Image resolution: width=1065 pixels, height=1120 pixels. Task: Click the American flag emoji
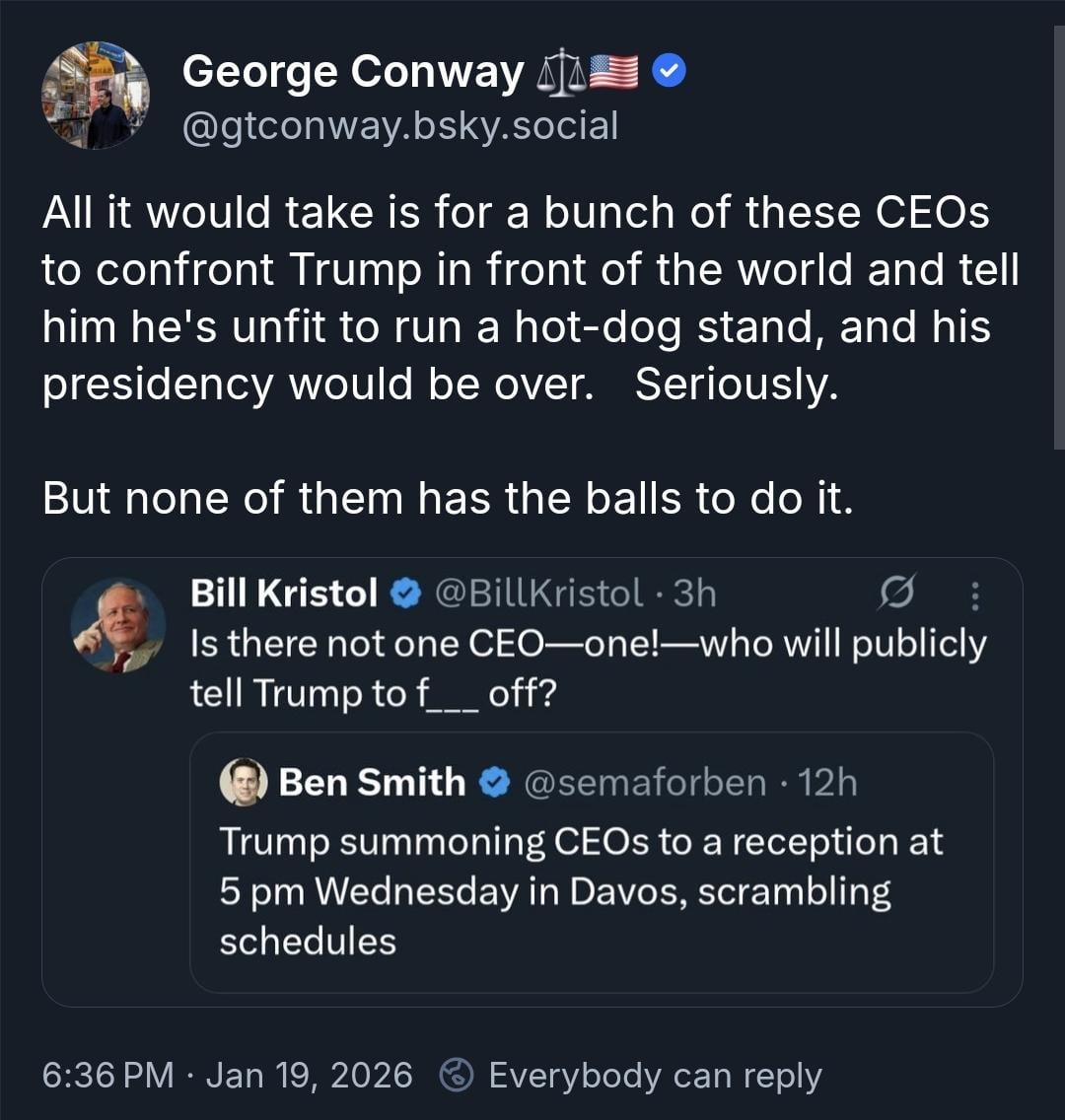pyautogui.click(x=614, y=74)
